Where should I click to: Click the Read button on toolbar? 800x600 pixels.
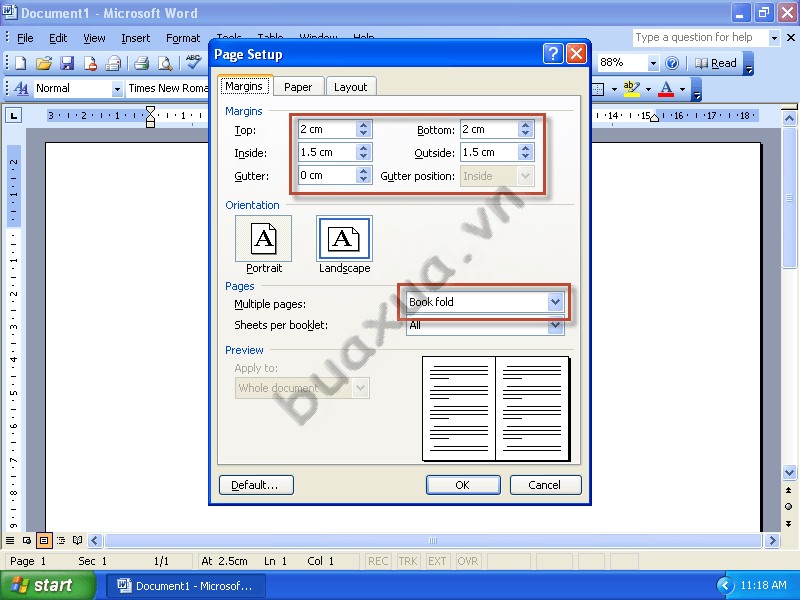[716, 63]
